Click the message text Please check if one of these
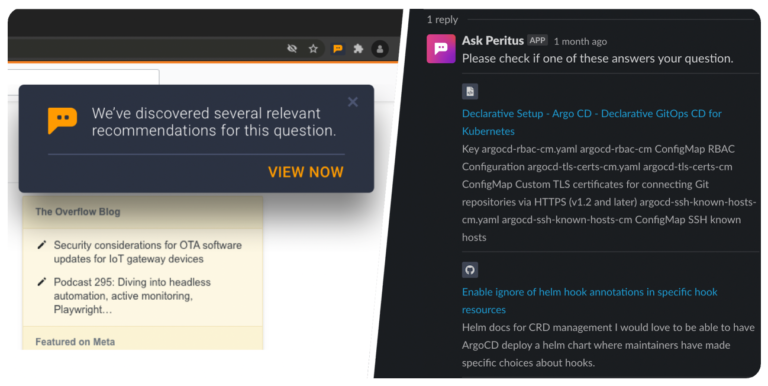The width and height of the screenshot is (768, 386). point(598,58)
